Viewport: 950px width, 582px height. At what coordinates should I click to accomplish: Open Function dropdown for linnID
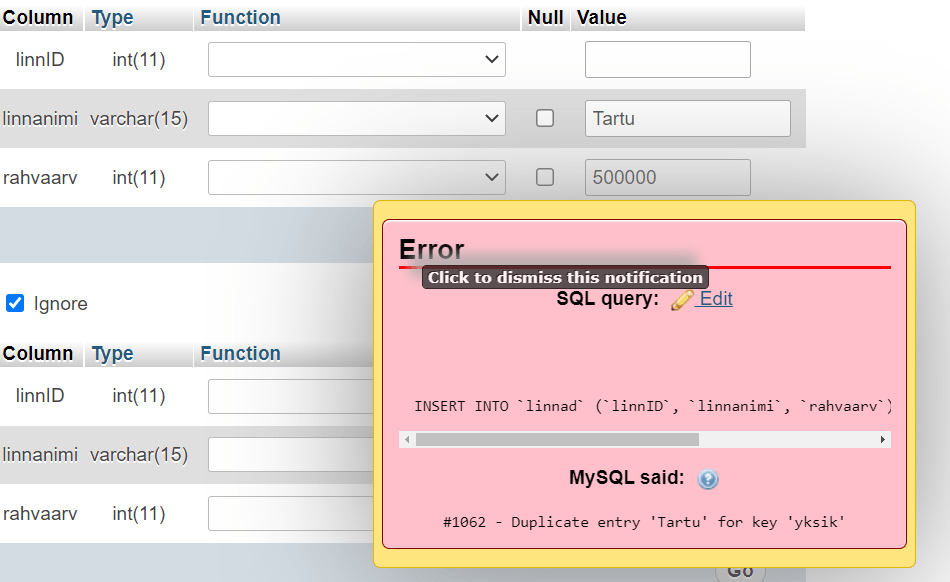point(356,60)
